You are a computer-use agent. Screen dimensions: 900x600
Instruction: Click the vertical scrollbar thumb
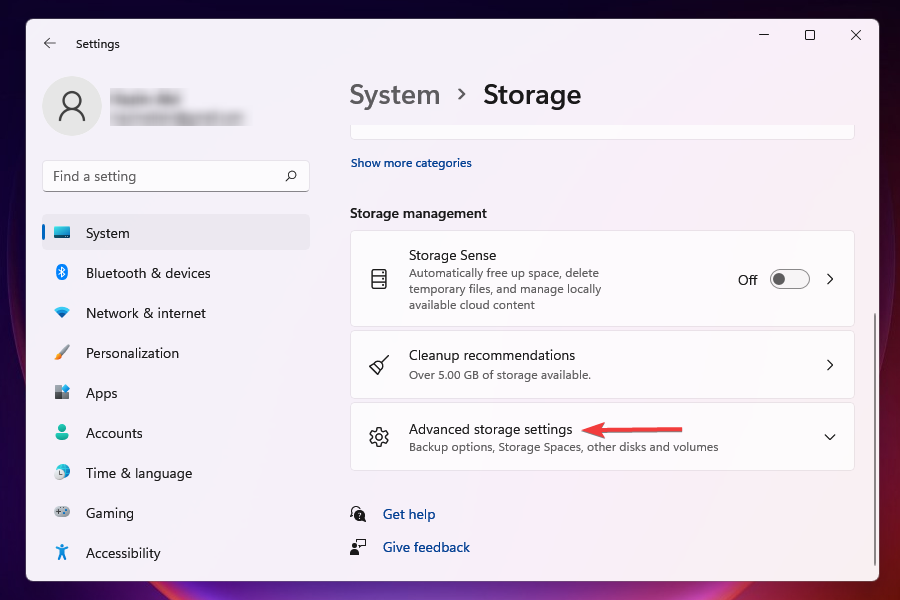875,439
